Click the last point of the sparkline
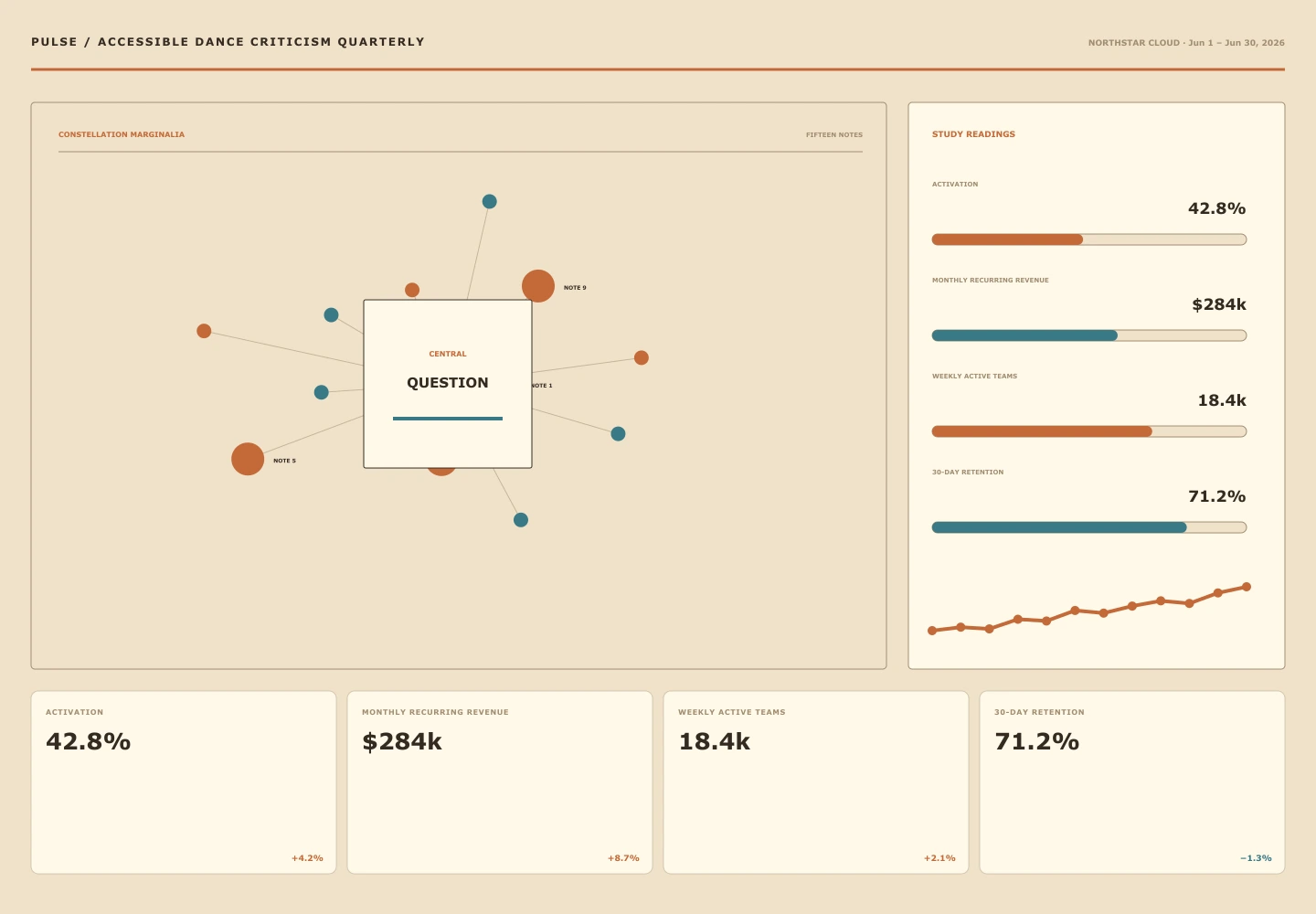The height and width of the screenshot is (914, 1316). 1247,587
